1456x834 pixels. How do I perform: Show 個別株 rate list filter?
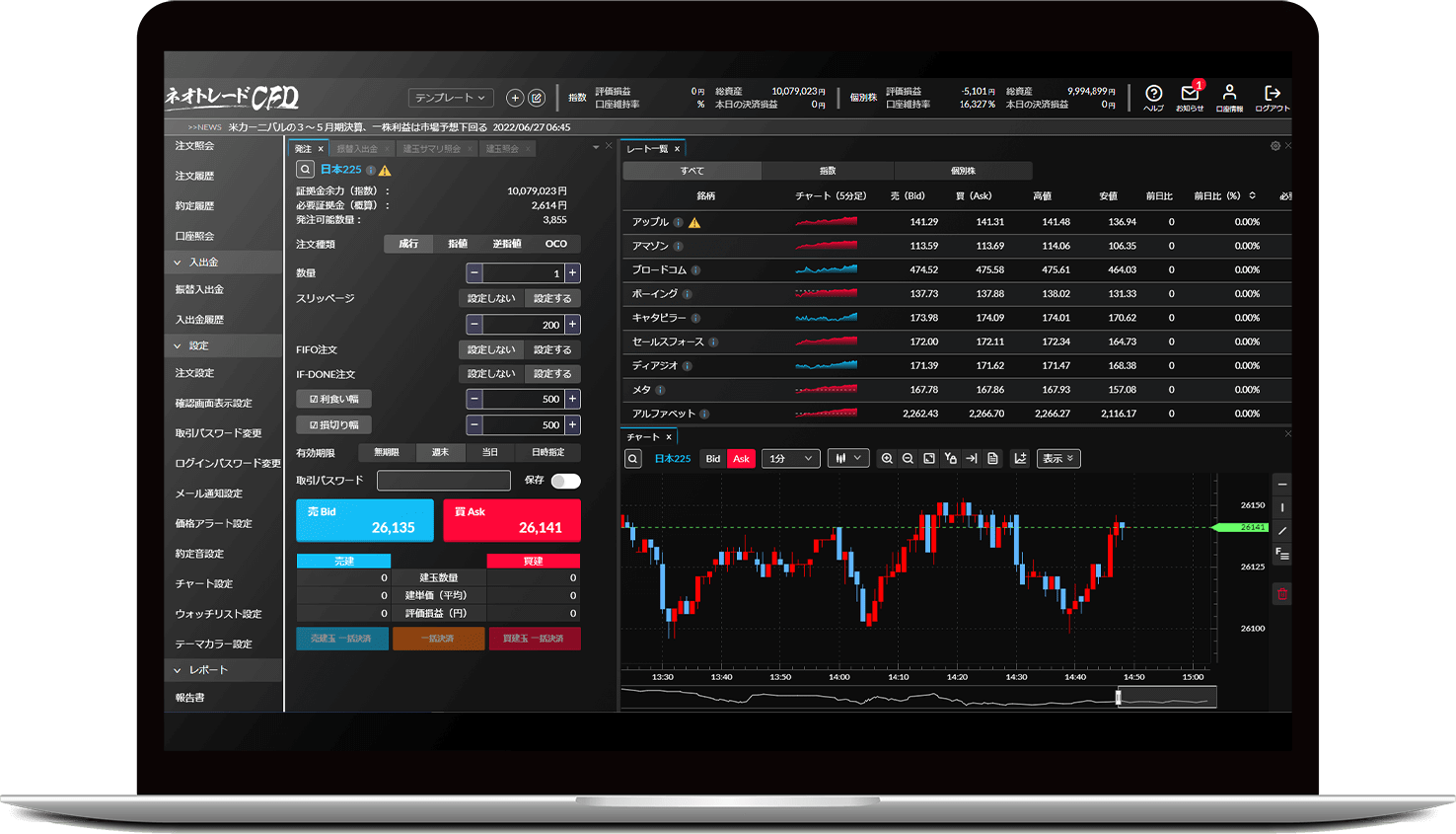(x=964, y=171)
